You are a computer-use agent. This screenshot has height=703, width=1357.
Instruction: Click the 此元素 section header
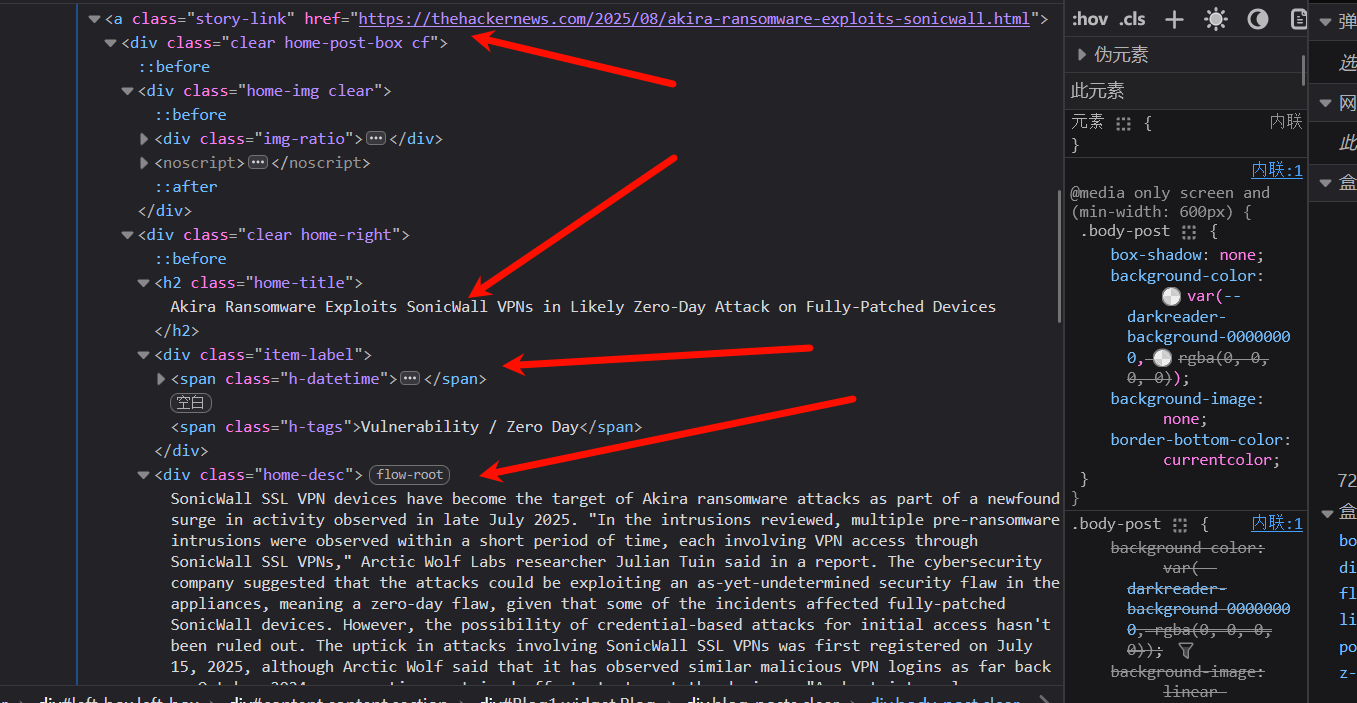click(x=1097, y=91)
